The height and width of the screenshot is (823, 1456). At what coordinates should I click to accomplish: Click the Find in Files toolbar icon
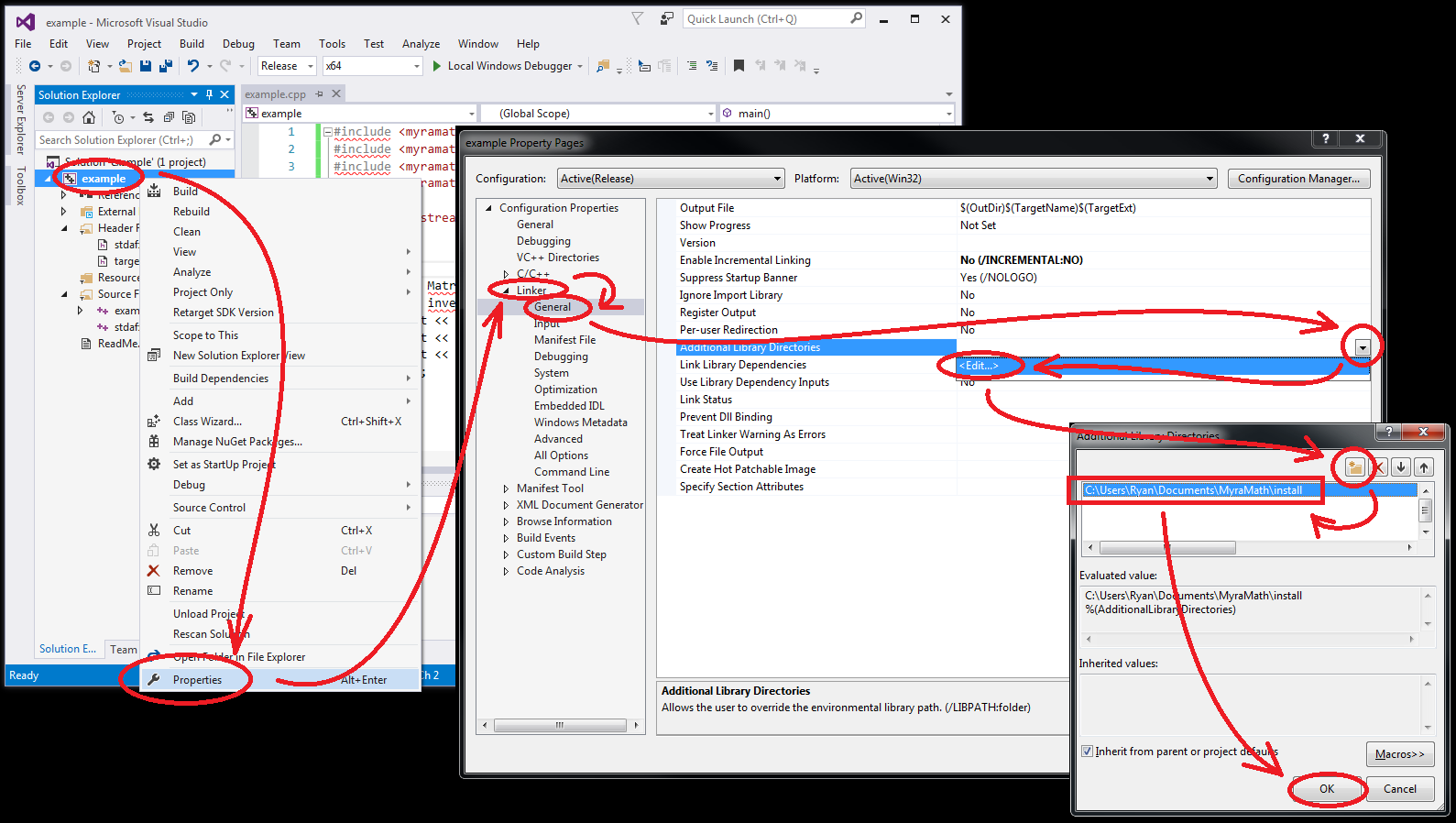tap(603, 66)
